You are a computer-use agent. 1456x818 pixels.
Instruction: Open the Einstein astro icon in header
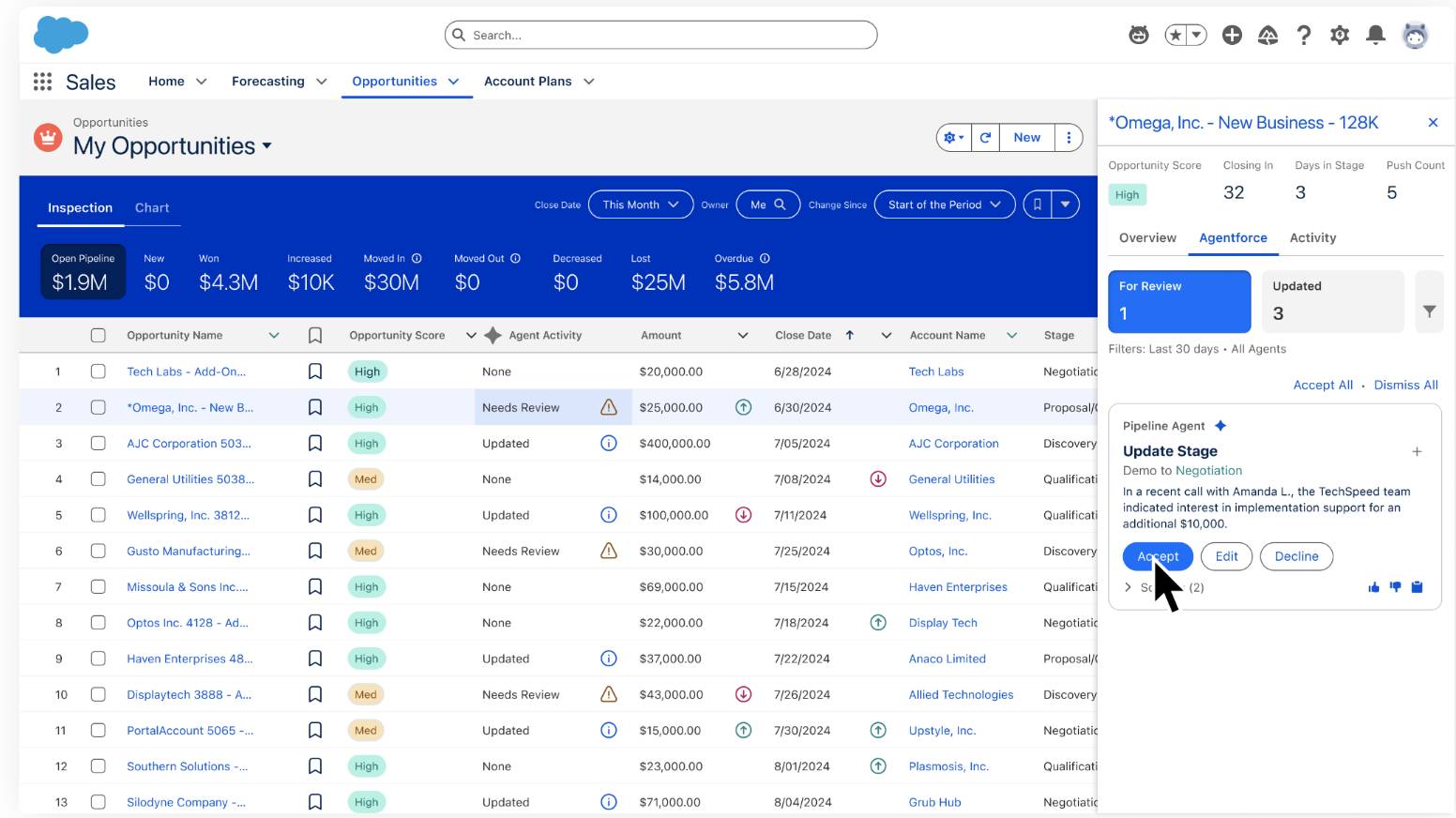pyautogui.click(x=1138, y=35)
